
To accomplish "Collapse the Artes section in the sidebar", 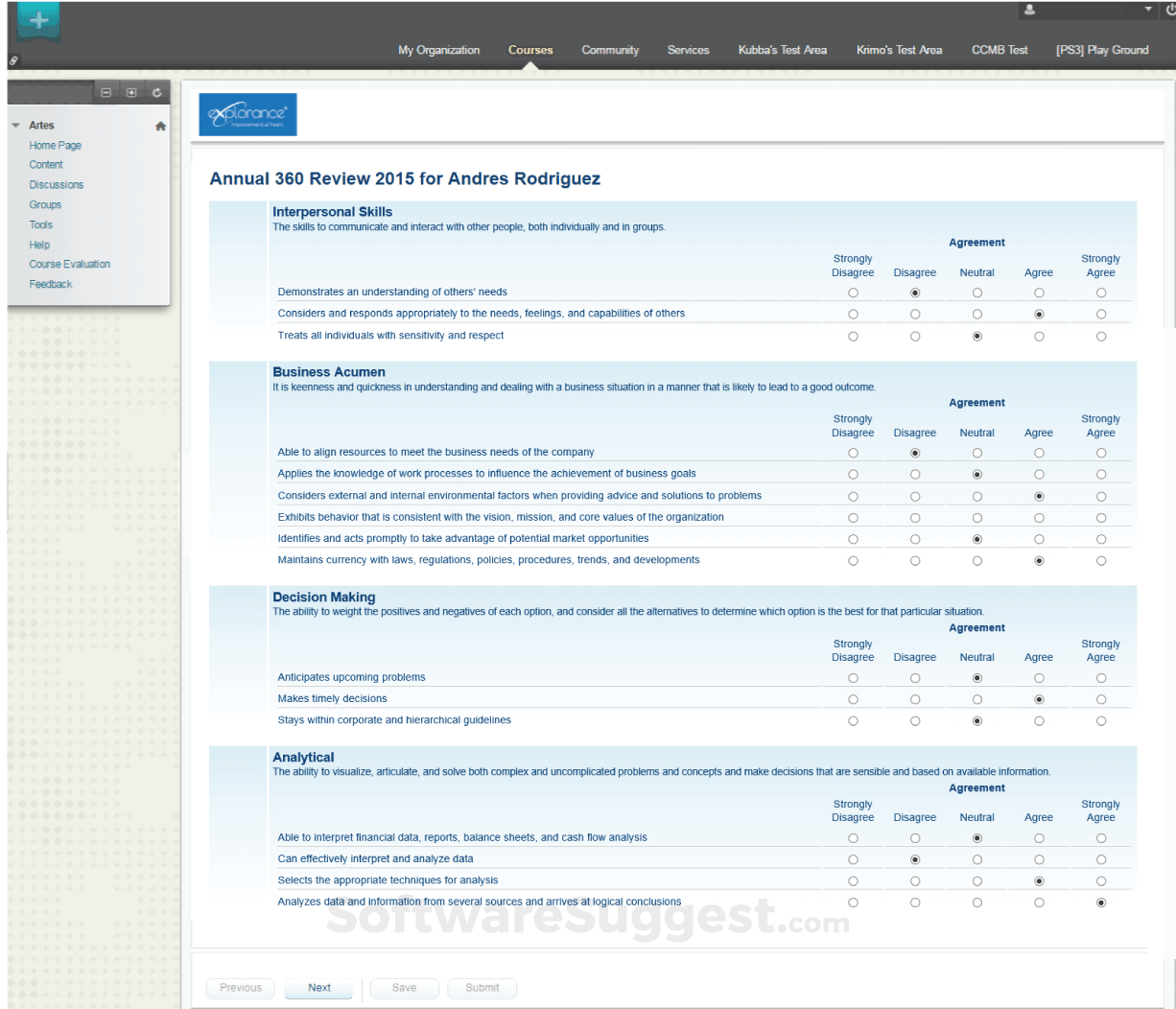I will click(x=15, y=125).
